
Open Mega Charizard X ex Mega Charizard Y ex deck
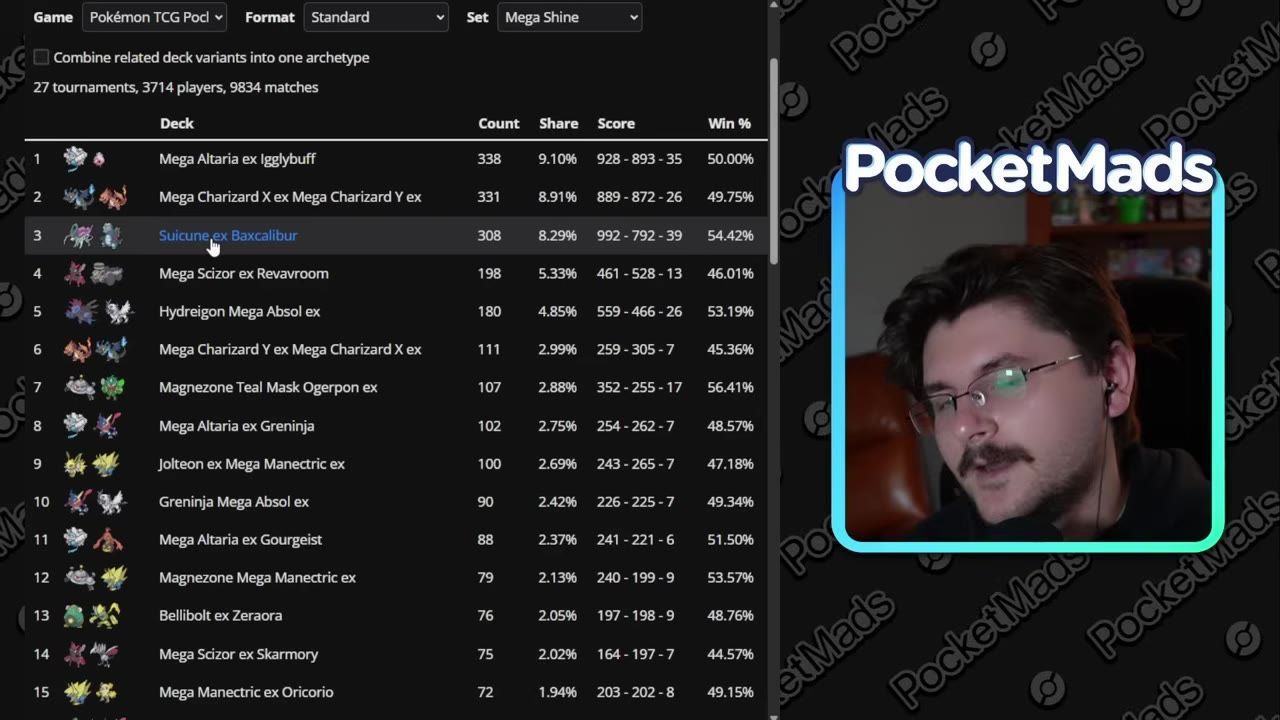tap(290, 197)
